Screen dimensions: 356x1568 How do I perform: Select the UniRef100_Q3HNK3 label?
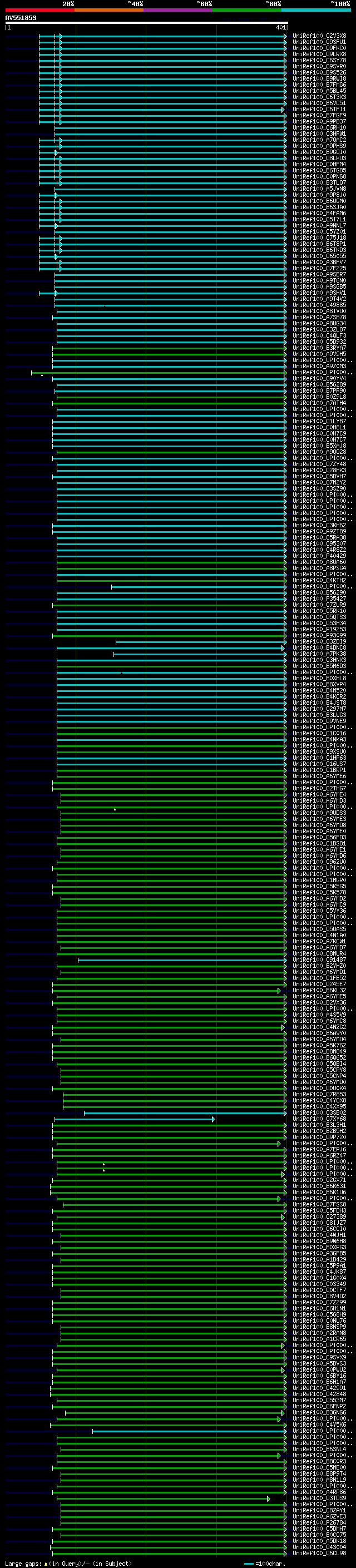click(319, 660)
